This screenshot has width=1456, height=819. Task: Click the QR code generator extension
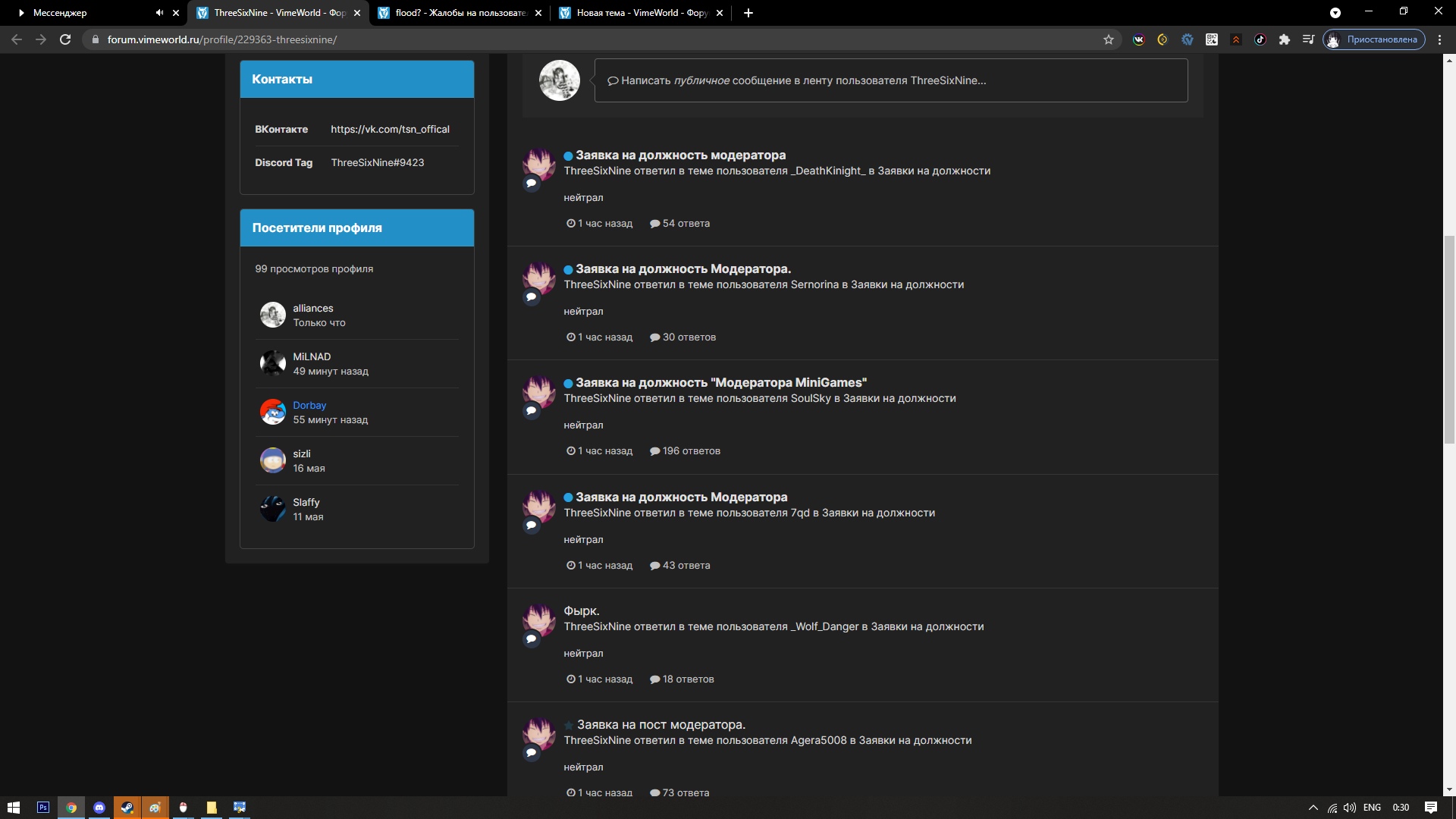pos(1212,39)
